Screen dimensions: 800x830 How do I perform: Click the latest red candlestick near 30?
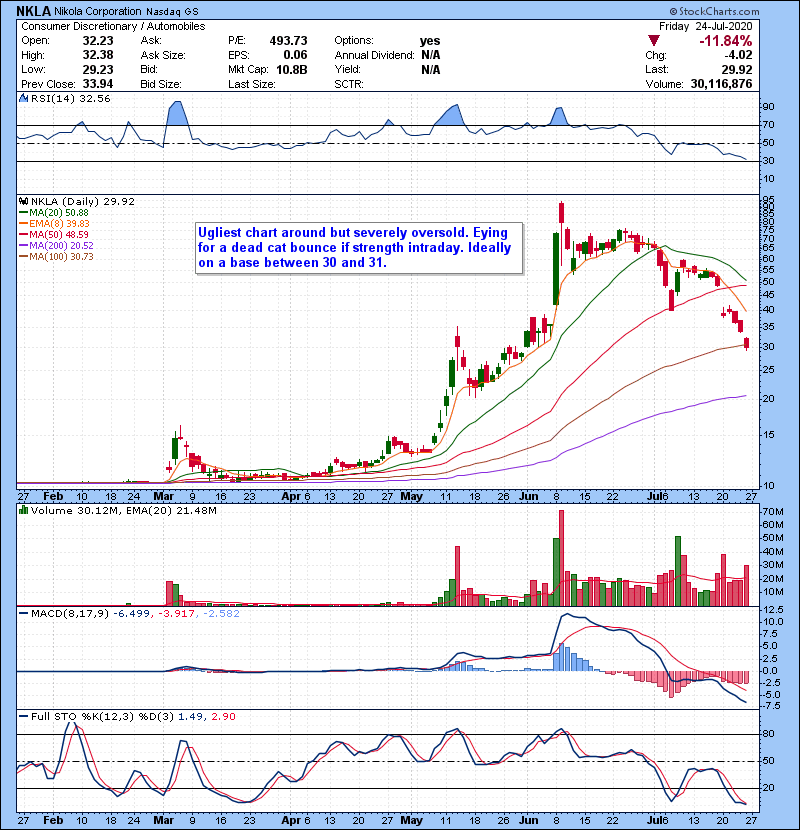747,343
